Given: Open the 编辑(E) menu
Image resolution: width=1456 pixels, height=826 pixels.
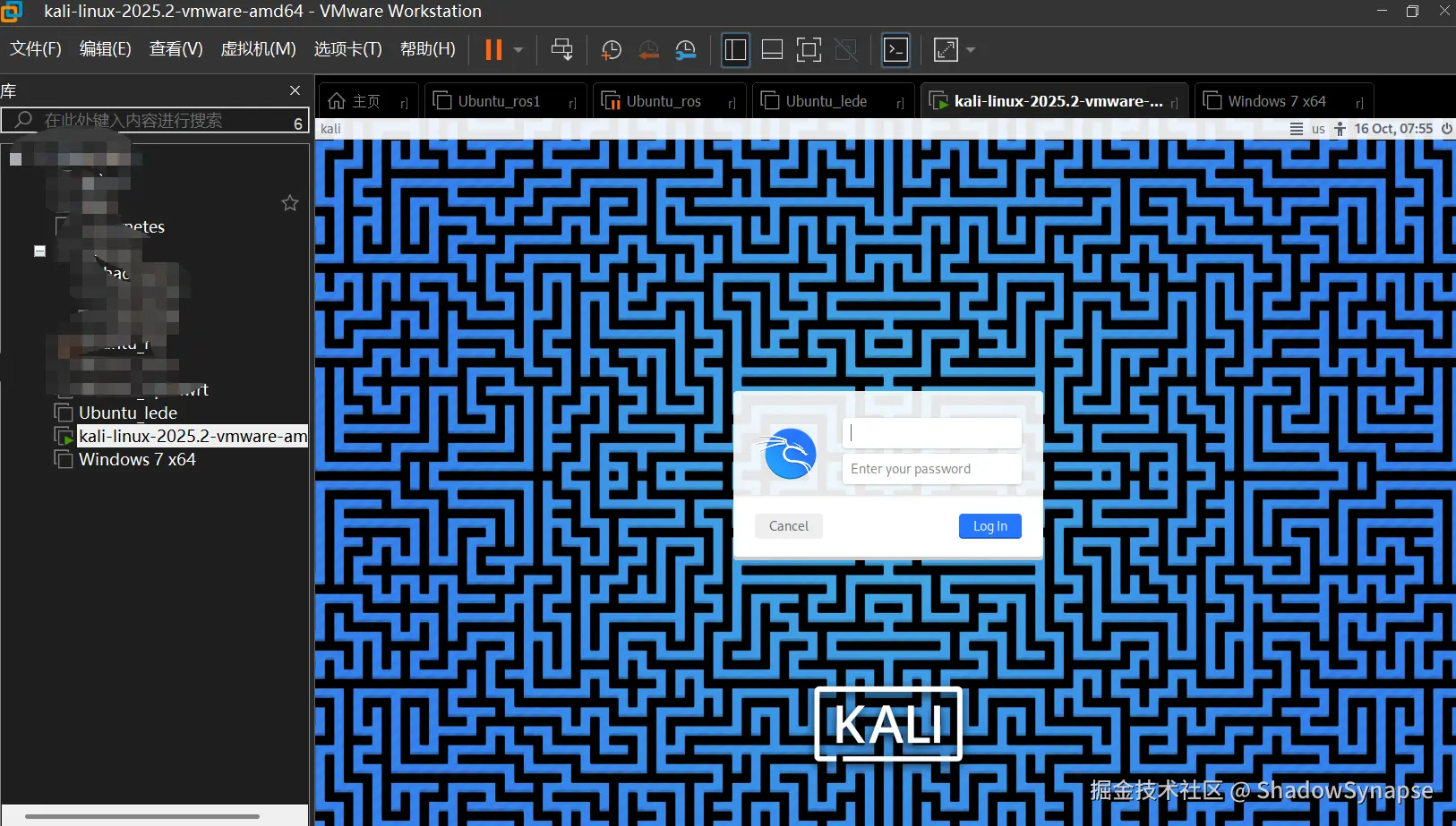Looking at the screenshot, I should [x=106, y=48].
